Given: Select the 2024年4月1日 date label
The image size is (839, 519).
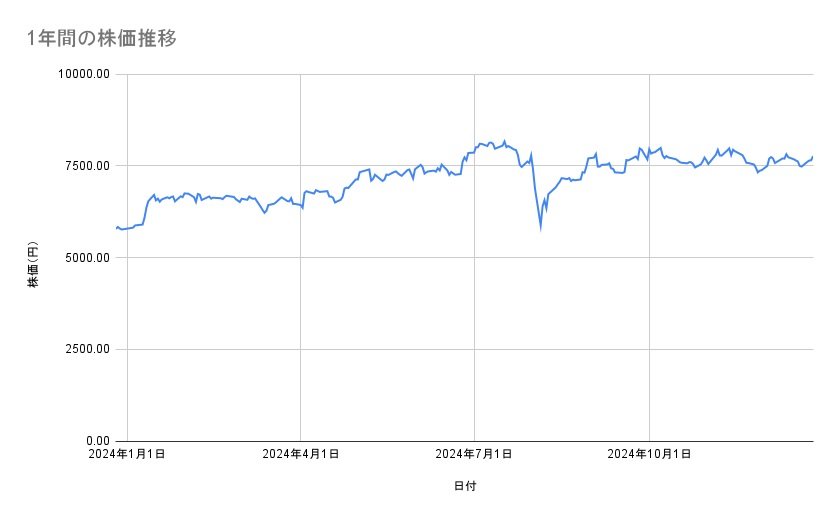Looking at the screenshot, I should point(301,454).
